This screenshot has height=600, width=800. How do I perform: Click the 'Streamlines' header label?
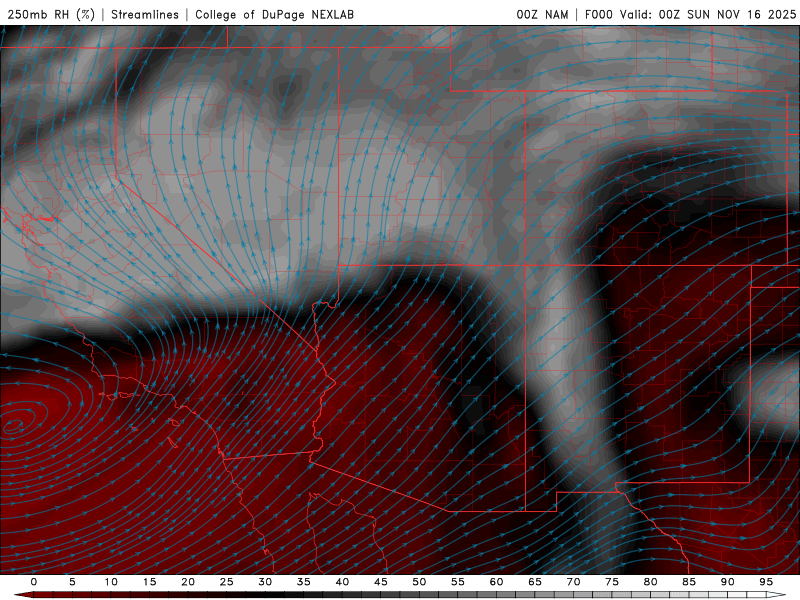click(x=145, y=15)
